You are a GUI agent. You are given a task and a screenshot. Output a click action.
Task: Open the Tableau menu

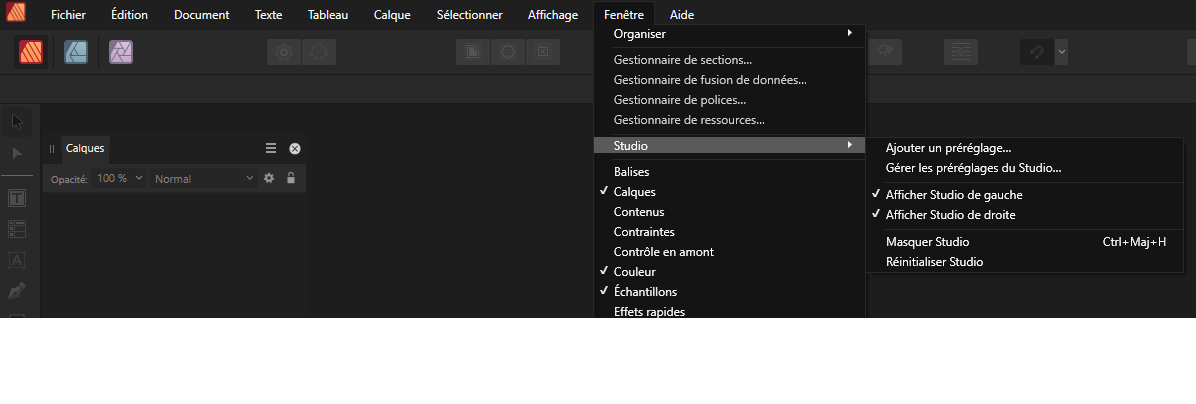pyautogui.click(x=328, y=14)
